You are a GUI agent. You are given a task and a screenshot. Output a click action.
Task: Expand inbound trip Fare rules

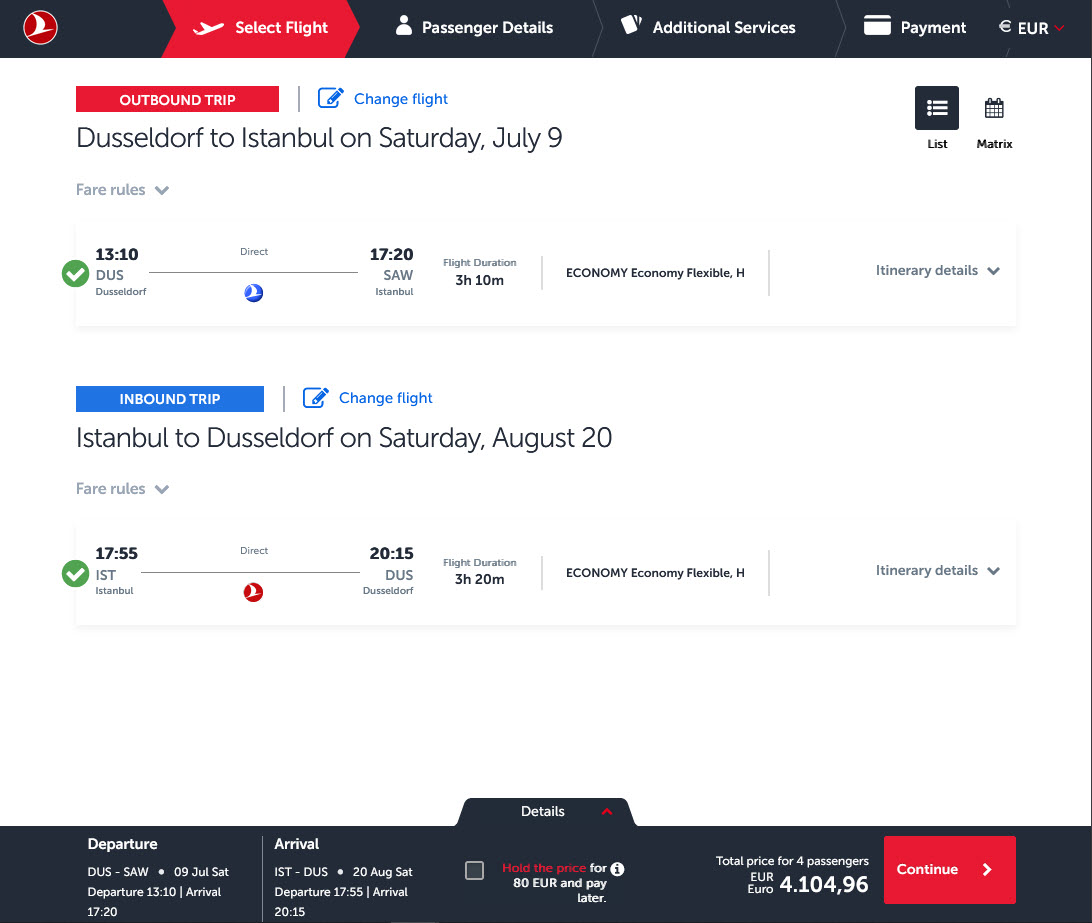tap(122, 489)
